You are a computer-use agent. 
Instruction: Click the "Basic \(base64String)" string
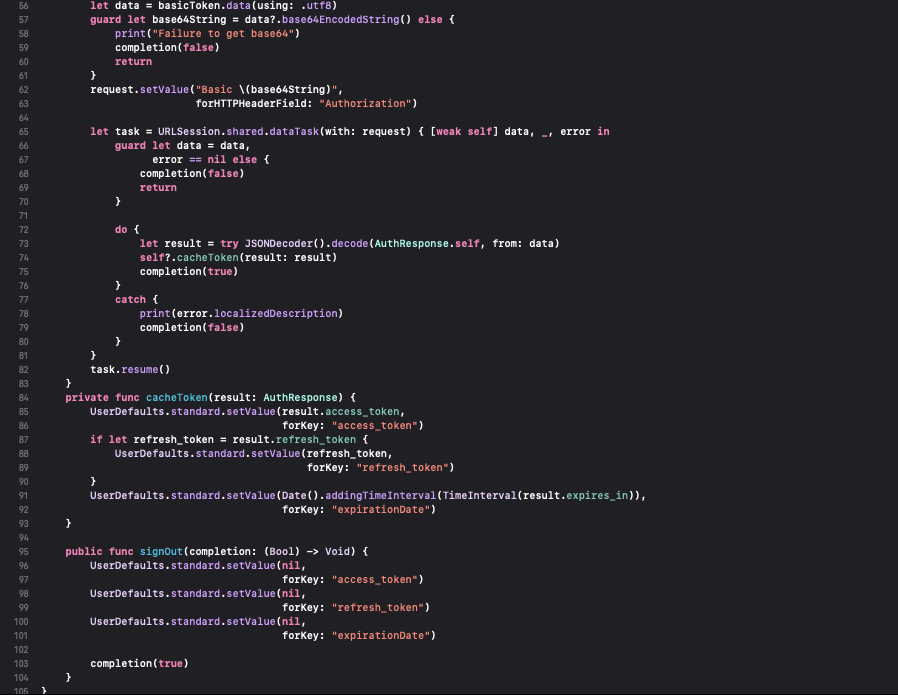tap(266, 90)
